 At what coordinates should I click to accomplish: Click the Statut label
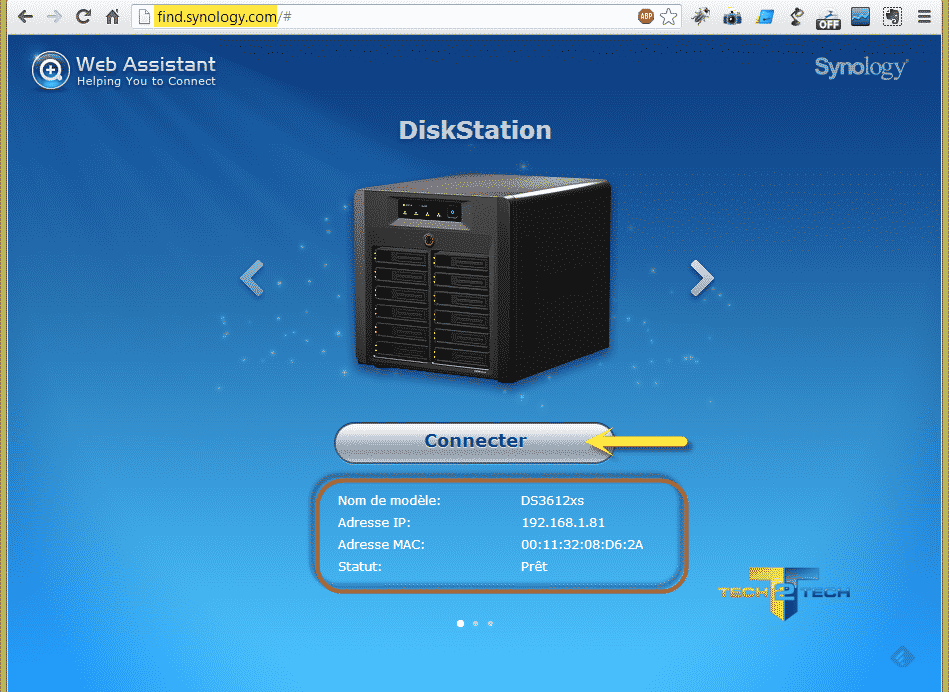pyautogui.click(x=360, y=567)
